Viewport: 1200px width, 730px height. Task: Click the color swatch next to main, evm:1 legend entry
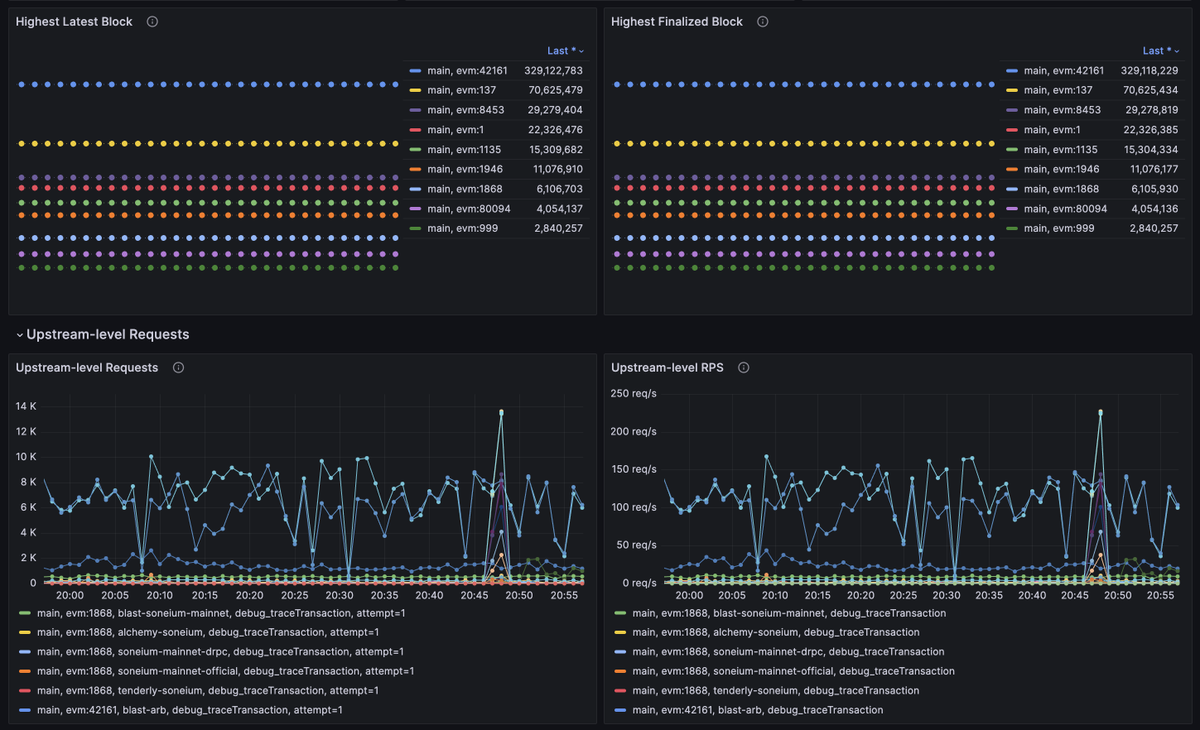coord(415,129)
